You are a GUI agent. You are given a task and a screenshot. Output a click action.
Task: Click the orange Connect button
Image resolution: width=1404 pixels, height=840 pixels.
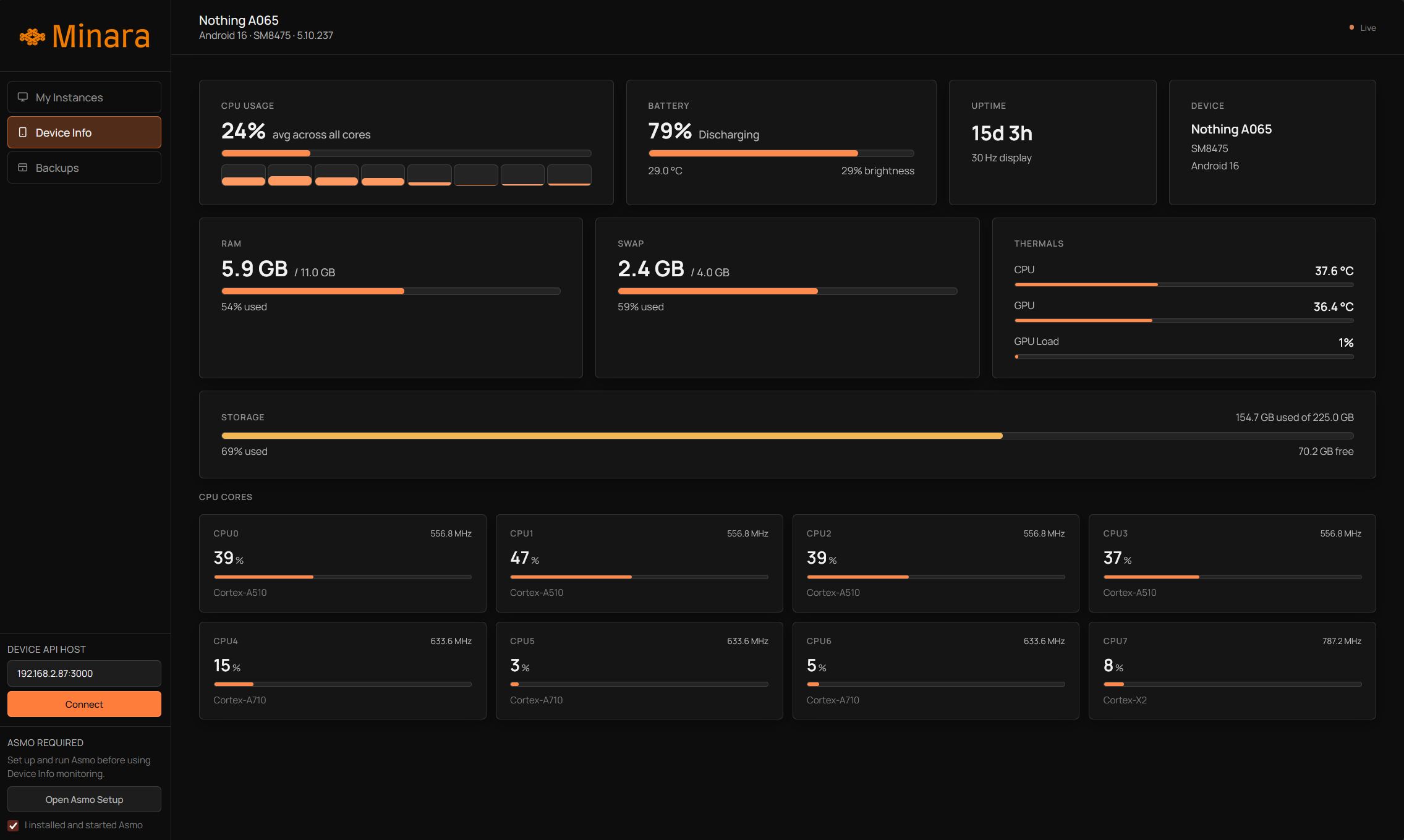point(84,704)
